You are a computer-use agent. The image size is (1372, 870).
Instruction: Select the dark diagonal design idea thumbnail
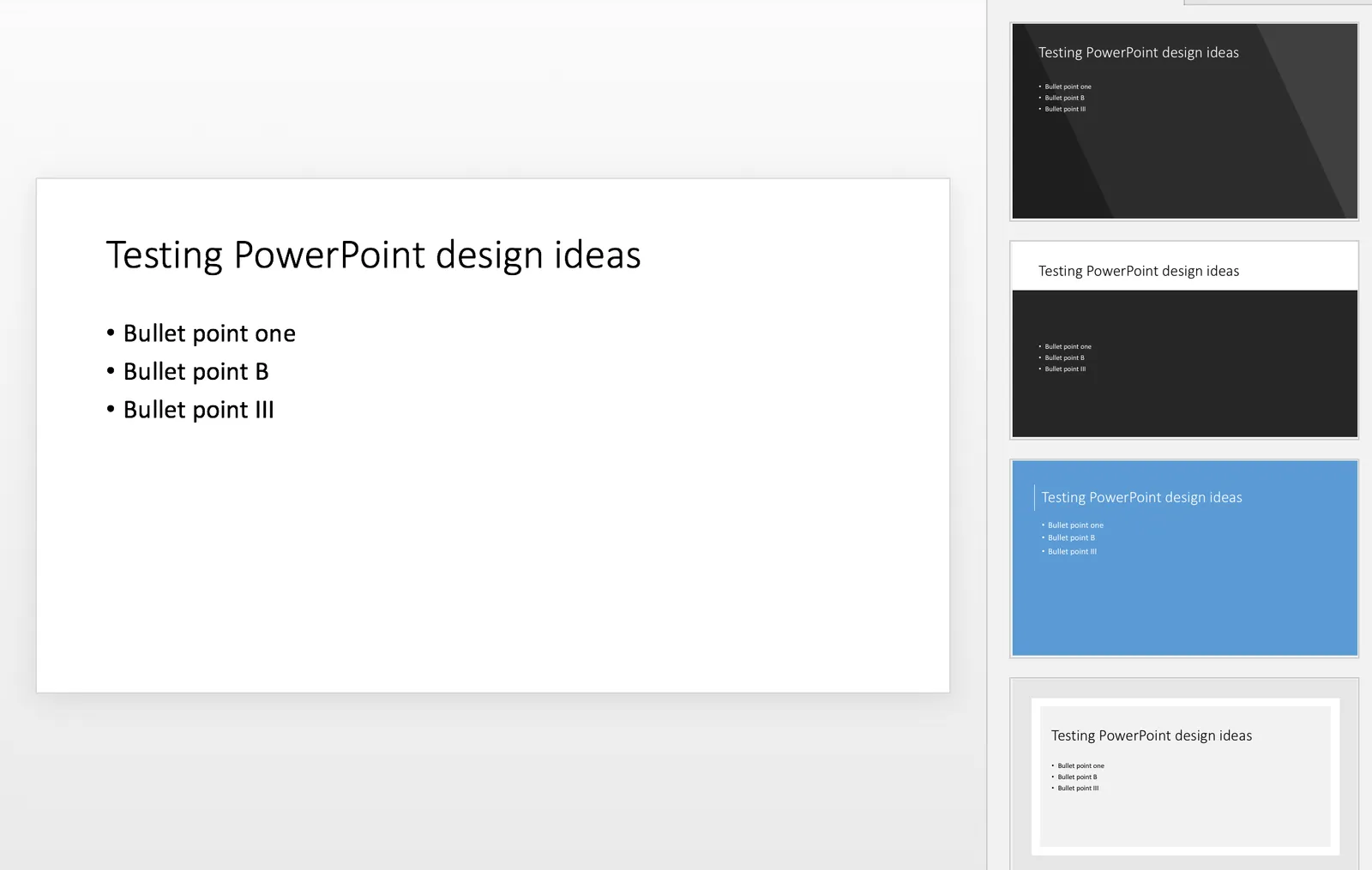click(x=1184, y=122)
